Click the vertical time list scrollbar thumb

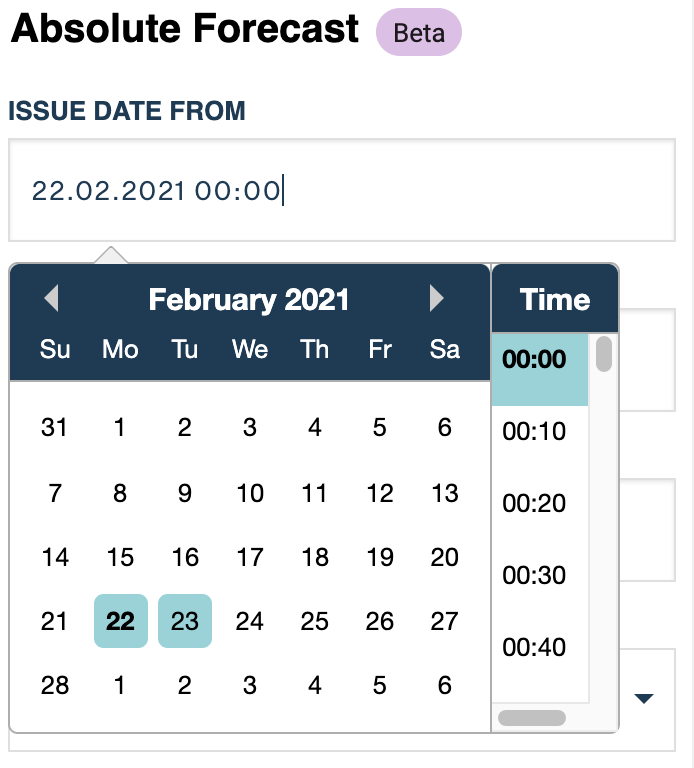coord(604,354)
